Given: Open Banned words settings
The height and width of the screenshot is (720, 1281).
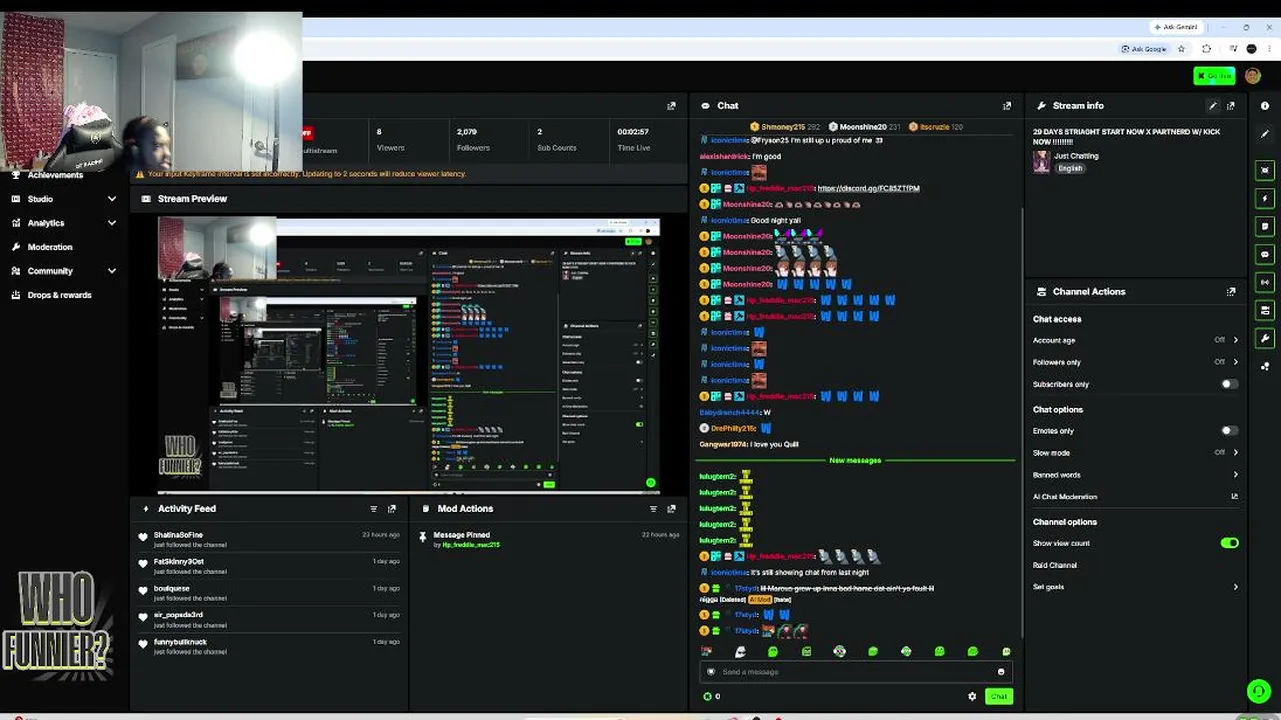Looking at the screenshot, I should click(1136, 475).
